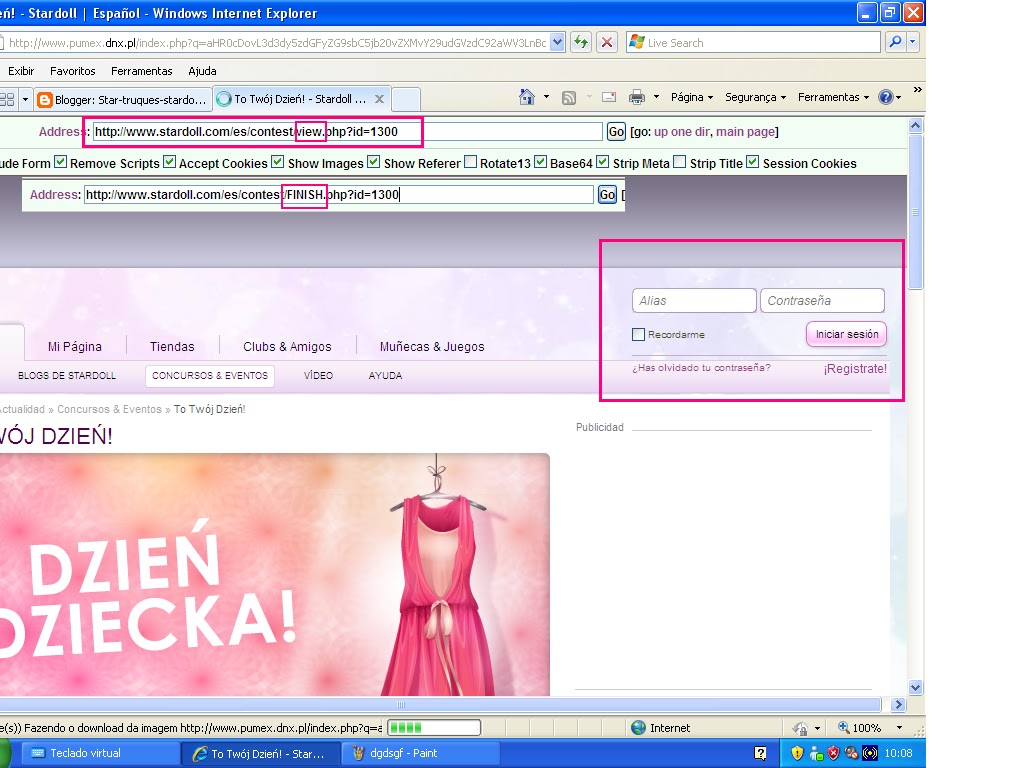Open the Ajuda menu
Image resolution: width=1024 pixels, height=768 pixels.
(x=202, y=71)
